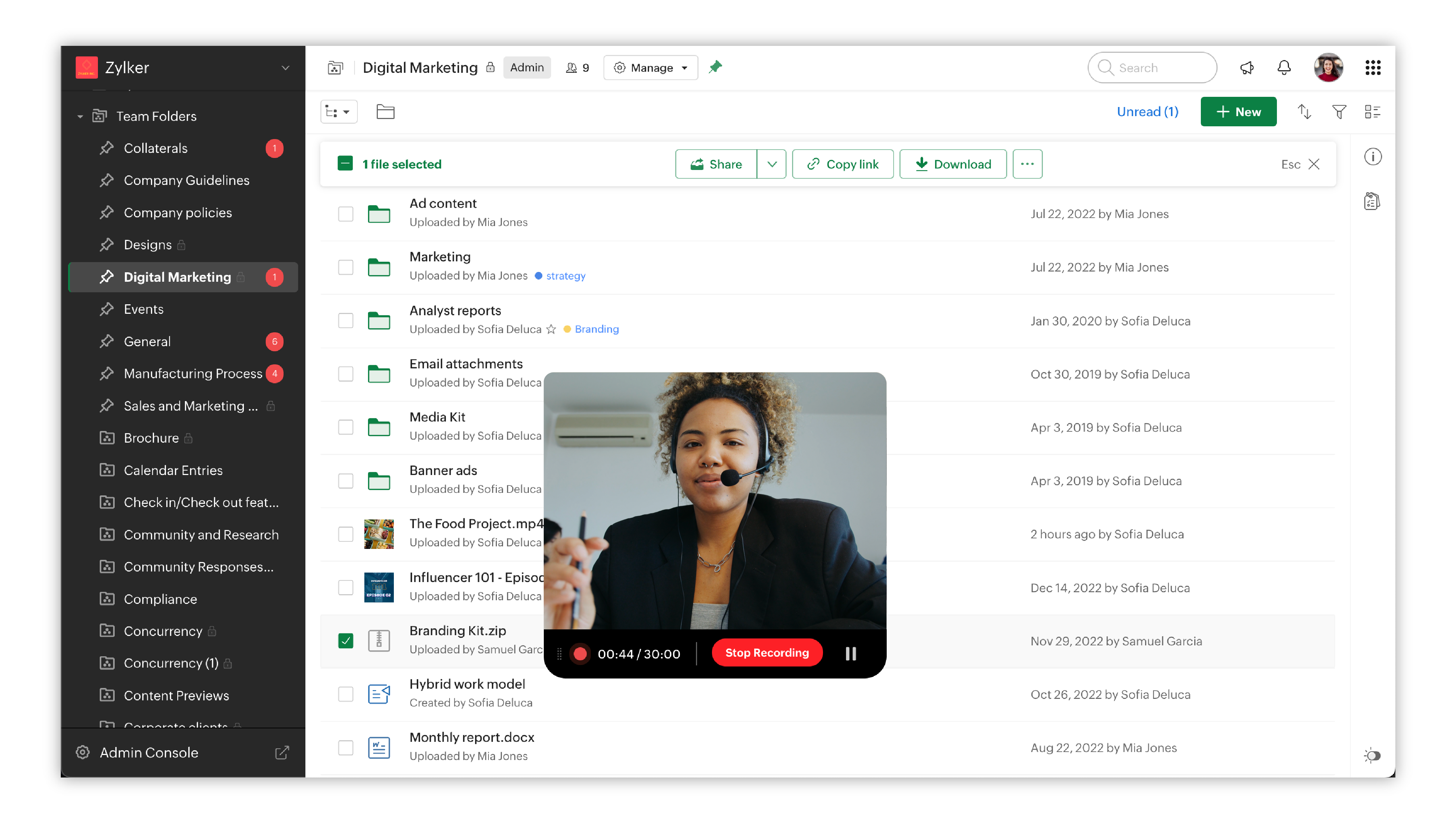
Task: Pause the screen recording
Action: (851, 653)
